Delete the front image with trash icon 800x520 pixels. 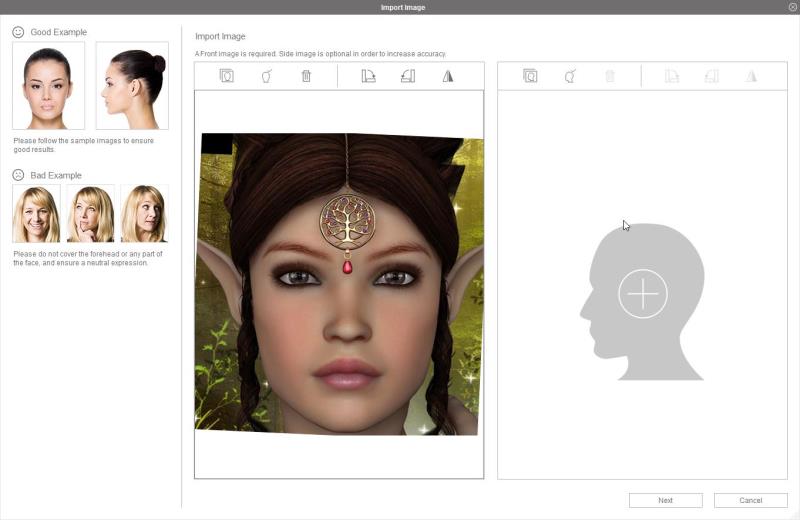click(x=306, y=76)
